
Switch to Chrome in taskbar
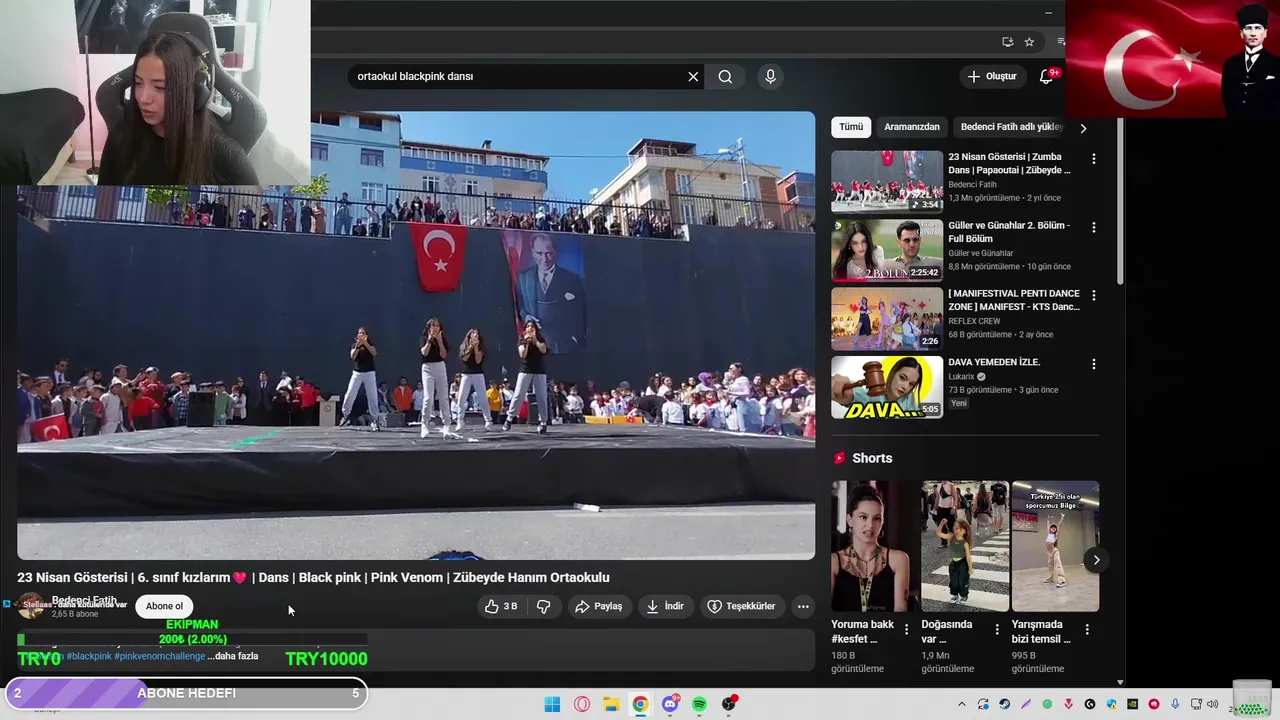pyautogui.click(x=640, y=704)
